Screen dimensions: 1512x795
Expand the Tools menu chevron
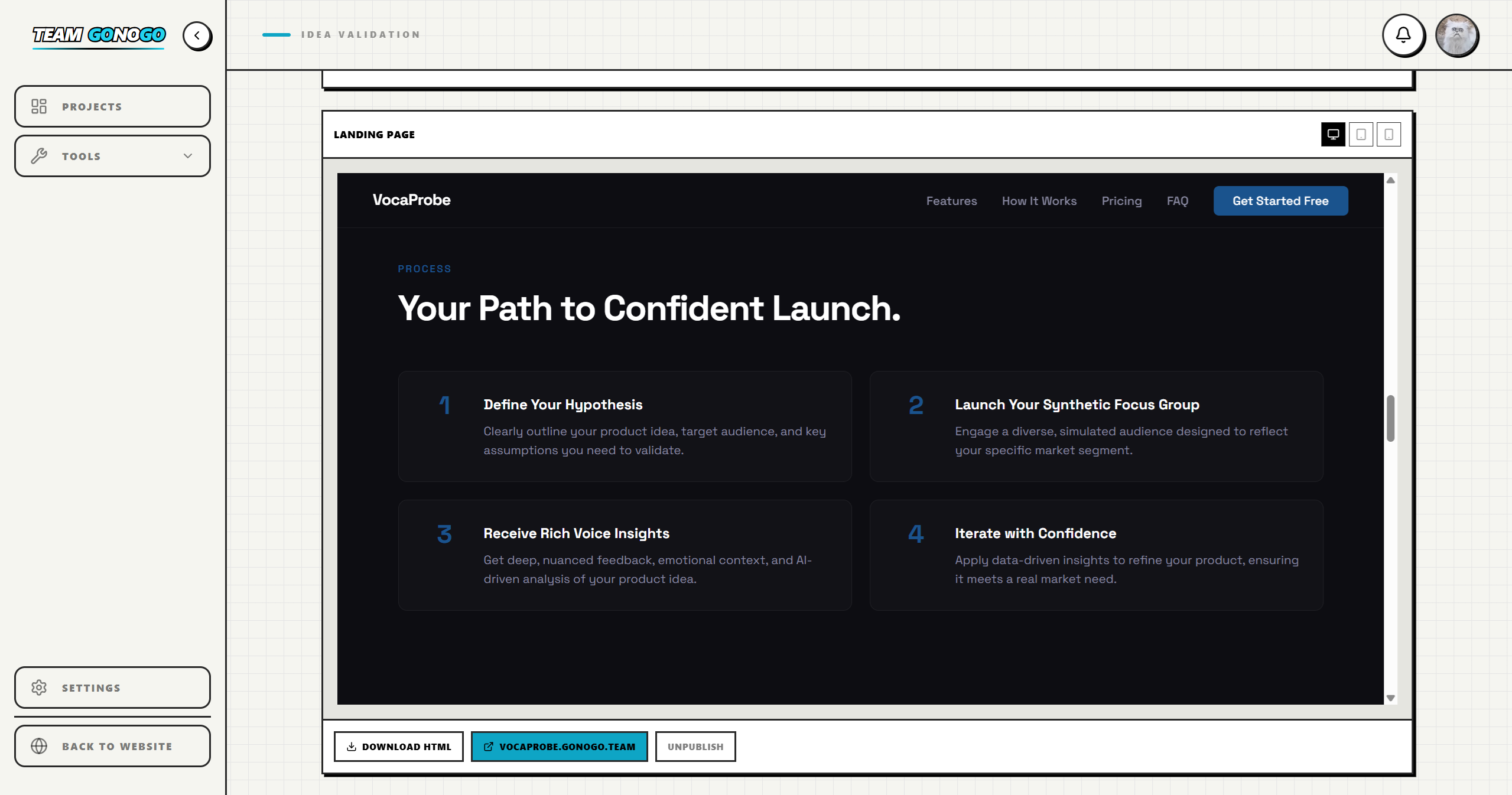click(x=188, y=156)
